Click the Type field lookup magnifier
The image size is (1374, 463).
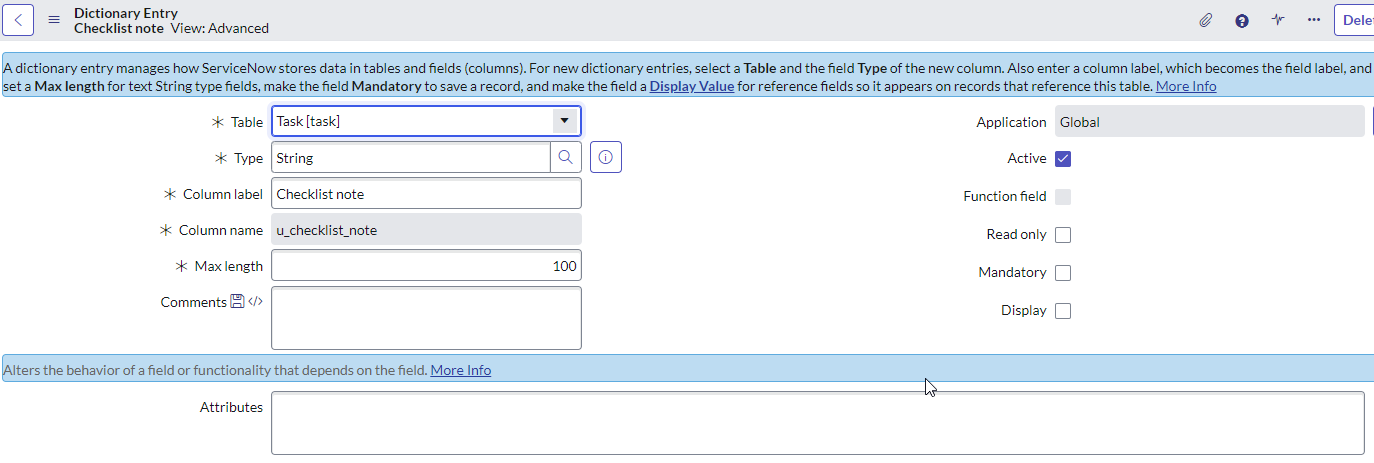(565, 158)
